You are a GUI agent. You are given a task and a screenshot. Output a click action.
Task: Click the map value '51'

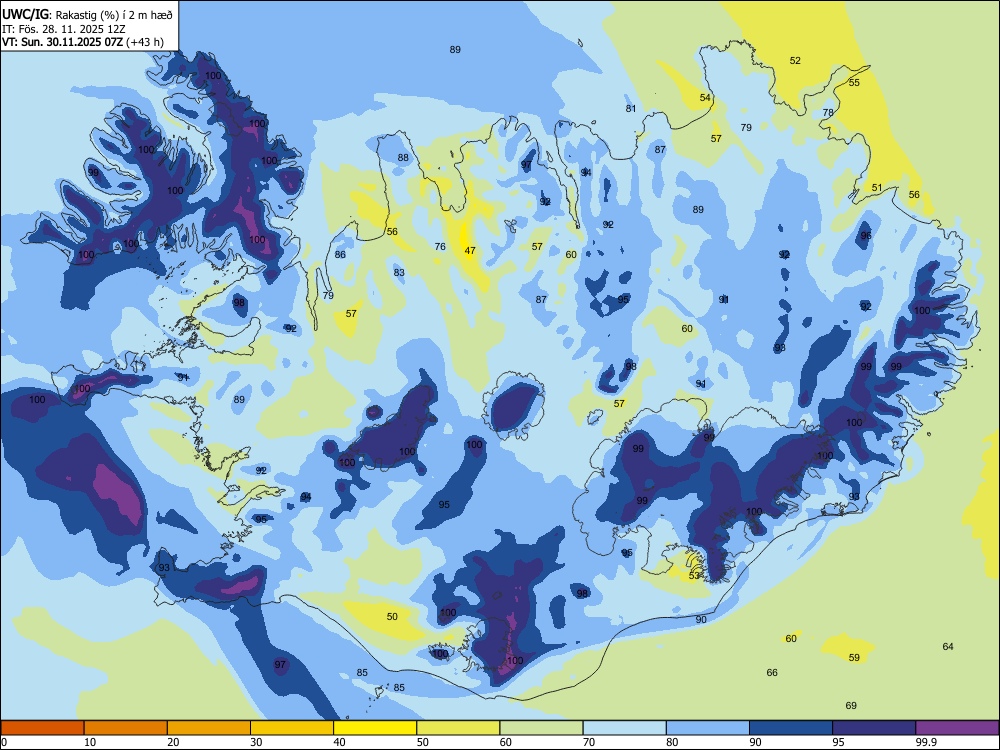(x=878, y=188)
